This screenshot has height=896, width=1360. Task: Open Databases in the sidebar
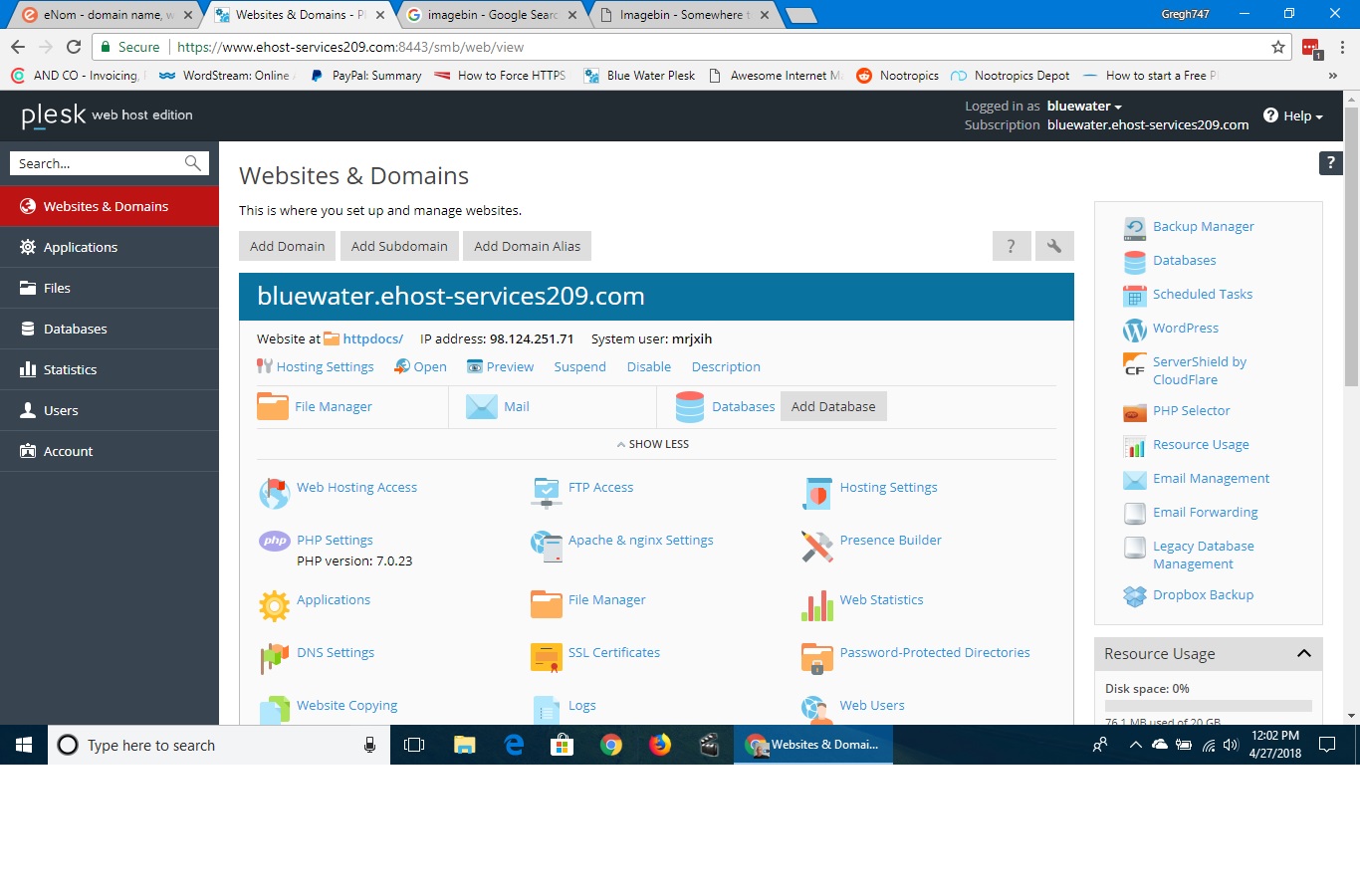pos(110,329)
